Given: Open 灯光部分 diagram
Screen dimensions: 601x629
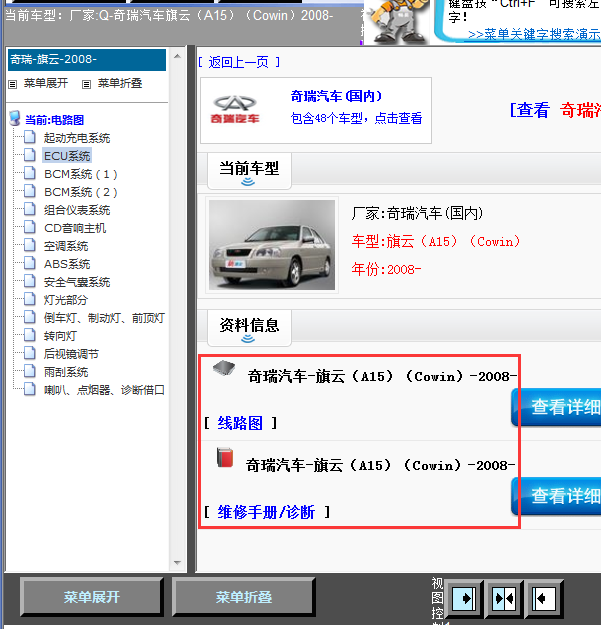Looking at the screenshot, I should coord(66,300).
